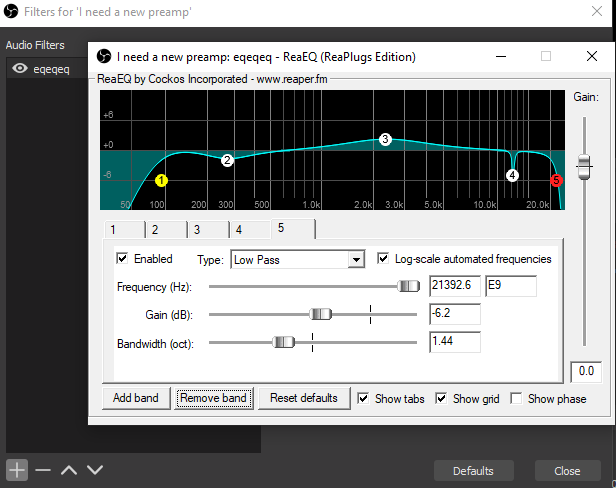Select EQ band point 3 on graph

tap(385, 139)
